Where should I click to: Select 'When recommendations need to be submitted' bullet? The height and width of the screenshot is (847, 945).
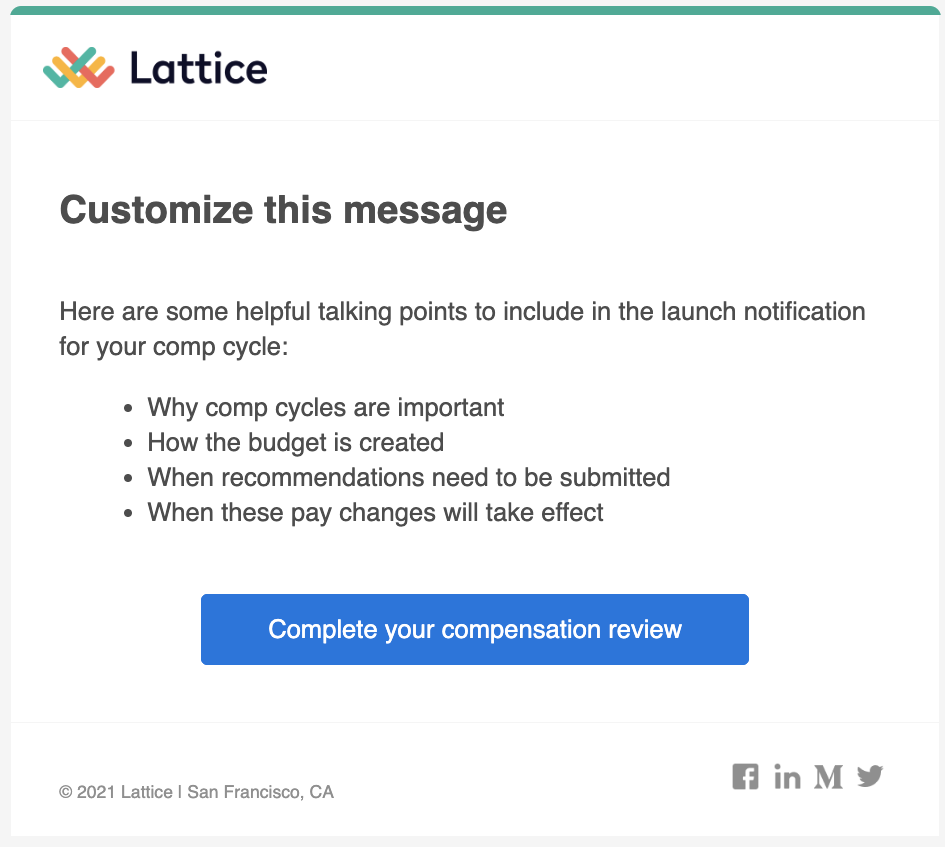[x=408, y=477]
